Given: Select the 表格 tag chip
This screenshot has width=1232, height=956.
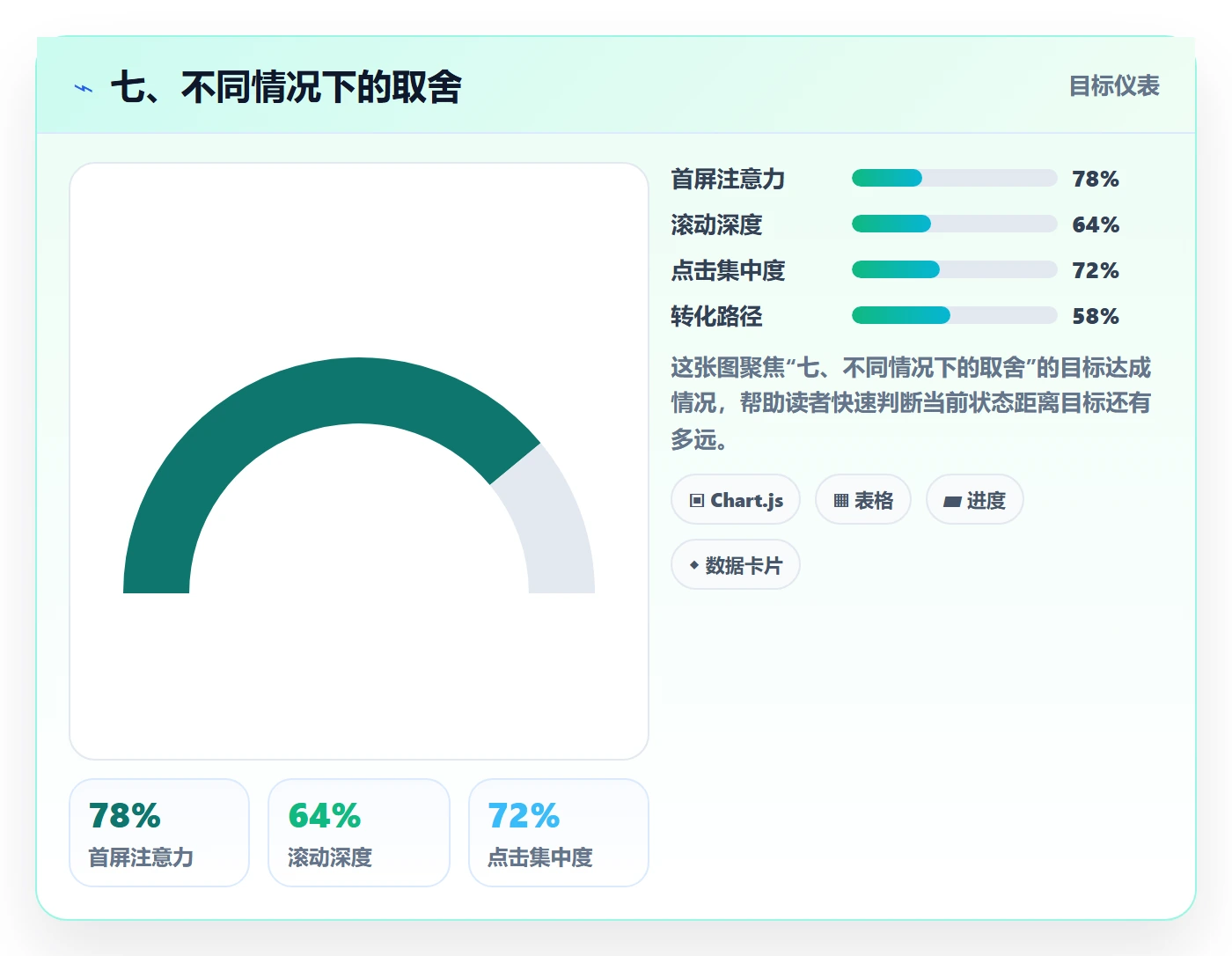Looking at the screenshot, I should 863,500.
